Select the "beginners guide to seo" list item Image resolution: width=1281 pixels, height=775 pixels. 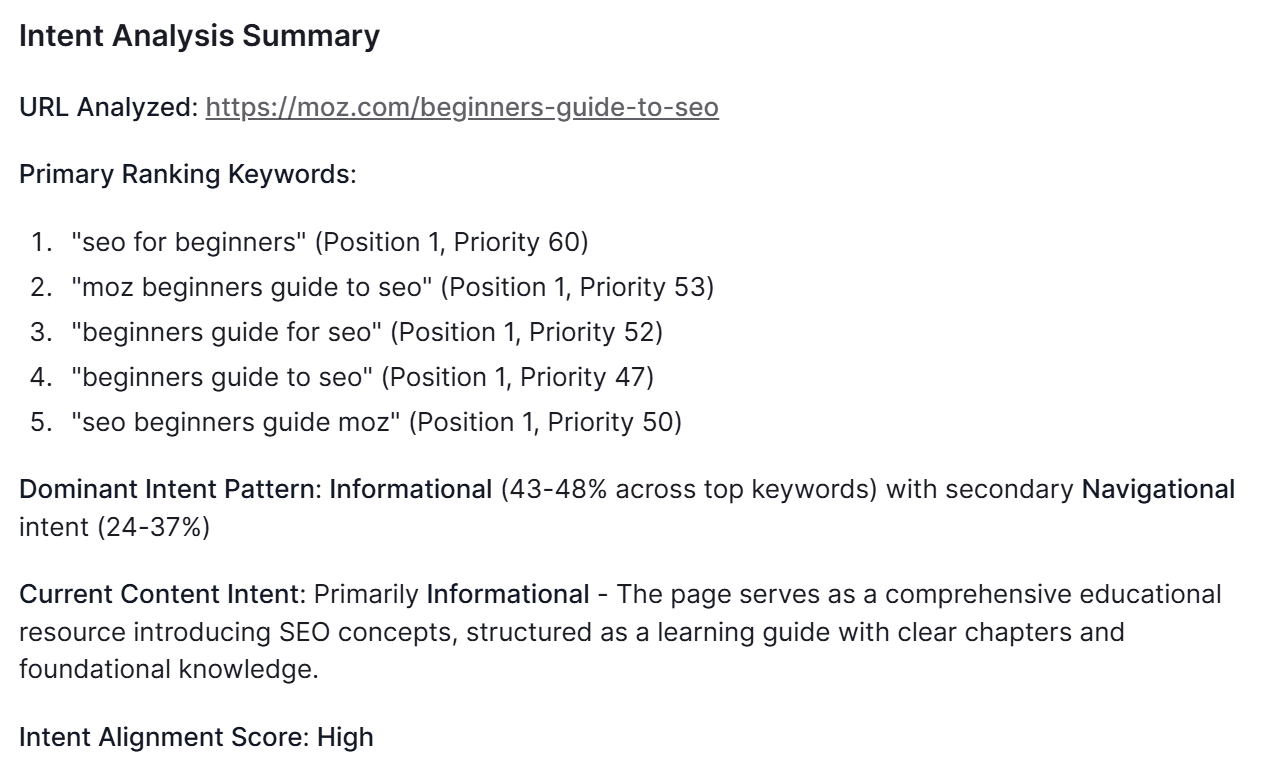click(x=222, y=377)
